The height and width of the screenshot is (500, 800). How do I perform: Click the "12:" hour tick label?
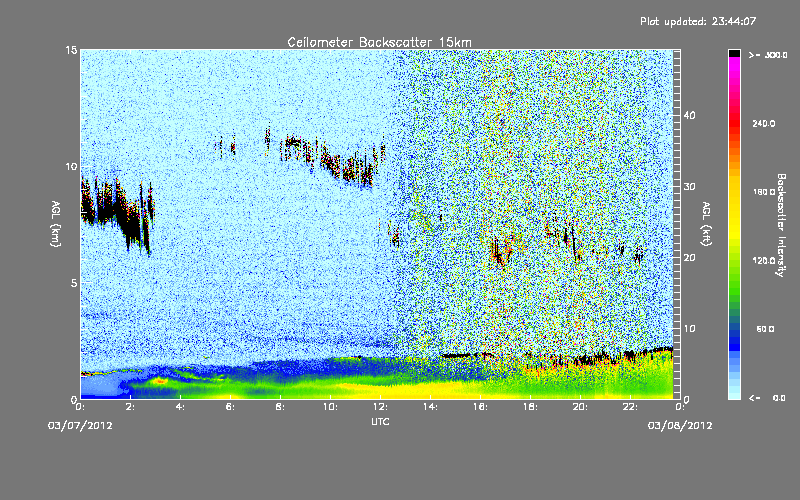380,407
